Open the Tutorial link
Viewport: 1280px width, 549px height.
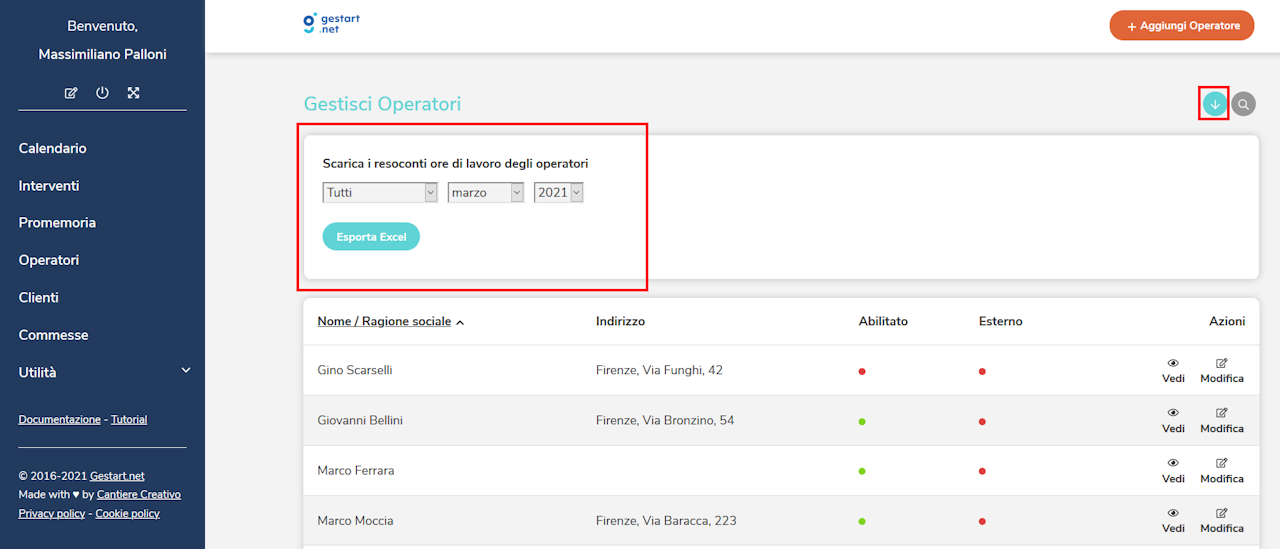(129, 420)
